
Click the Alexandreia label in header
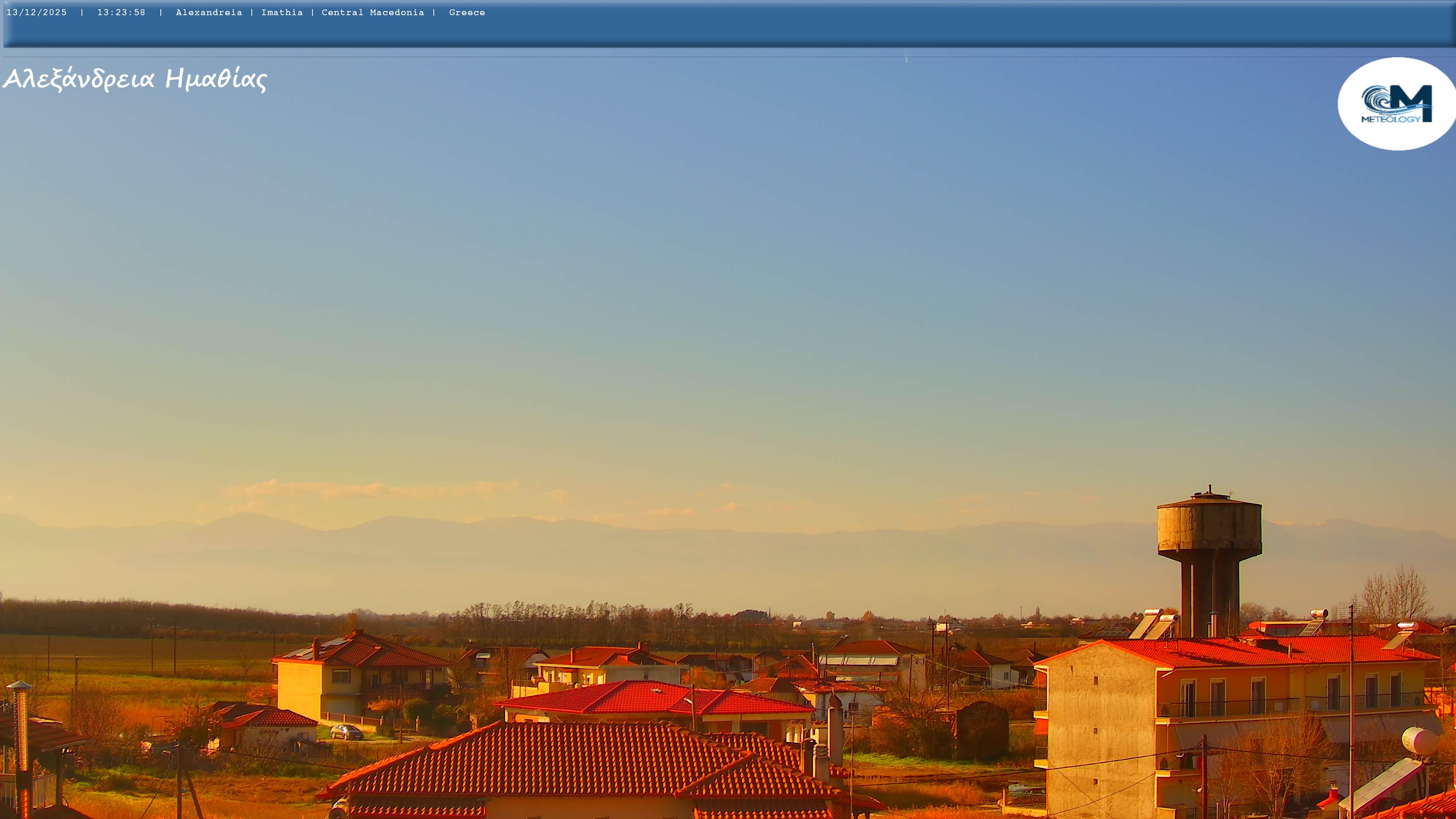(x=209, y=13)
